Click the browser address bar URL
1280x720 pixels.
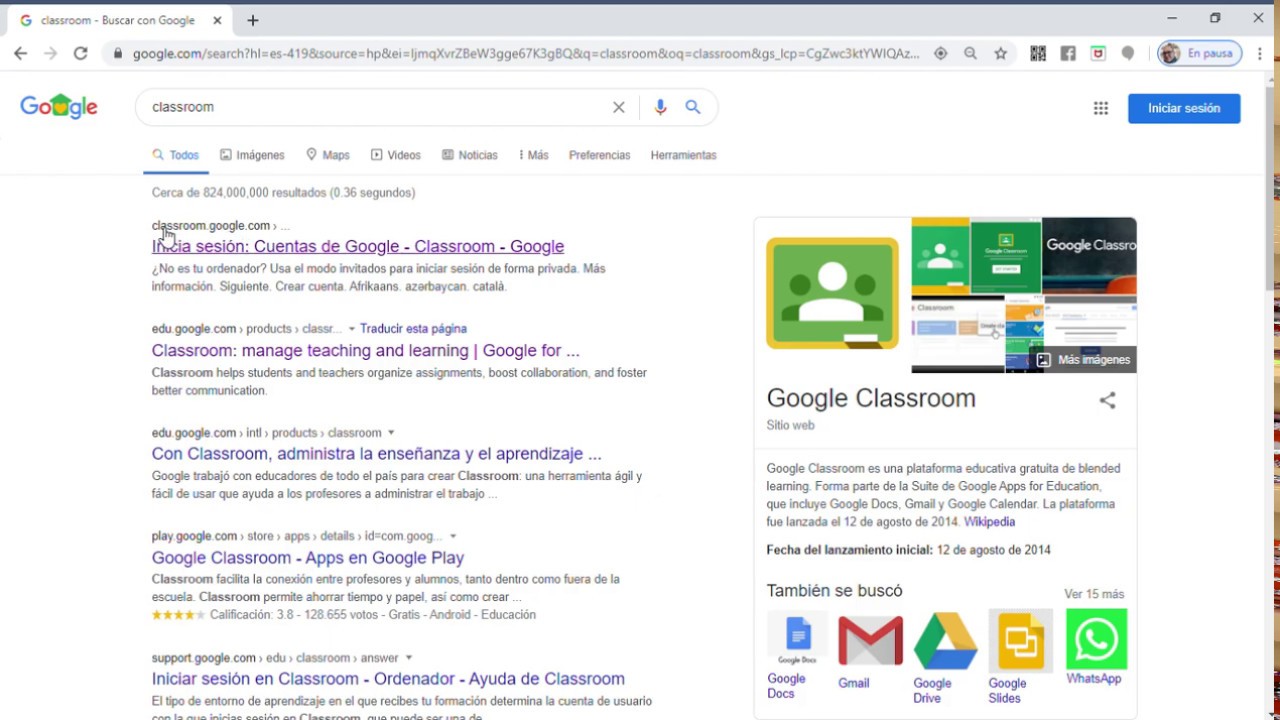pyautogui.click(x=525, y=54)
